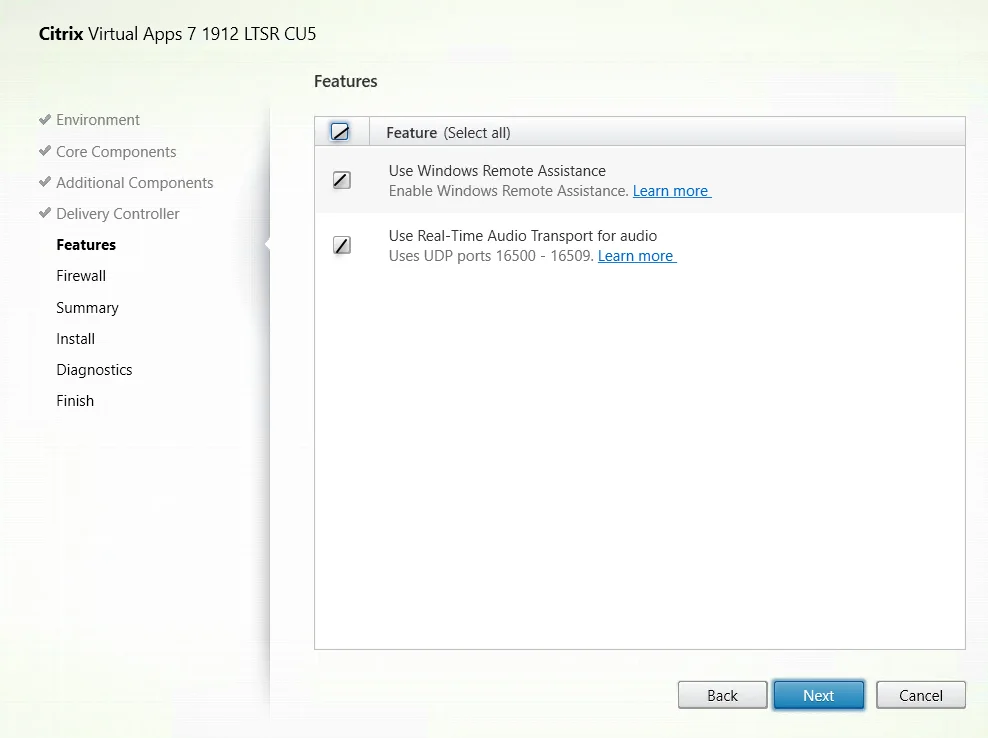988x738 pixels.
Task: Go to the Delivery Controller step
Action: pyautogui.click(x=118, y=214)
